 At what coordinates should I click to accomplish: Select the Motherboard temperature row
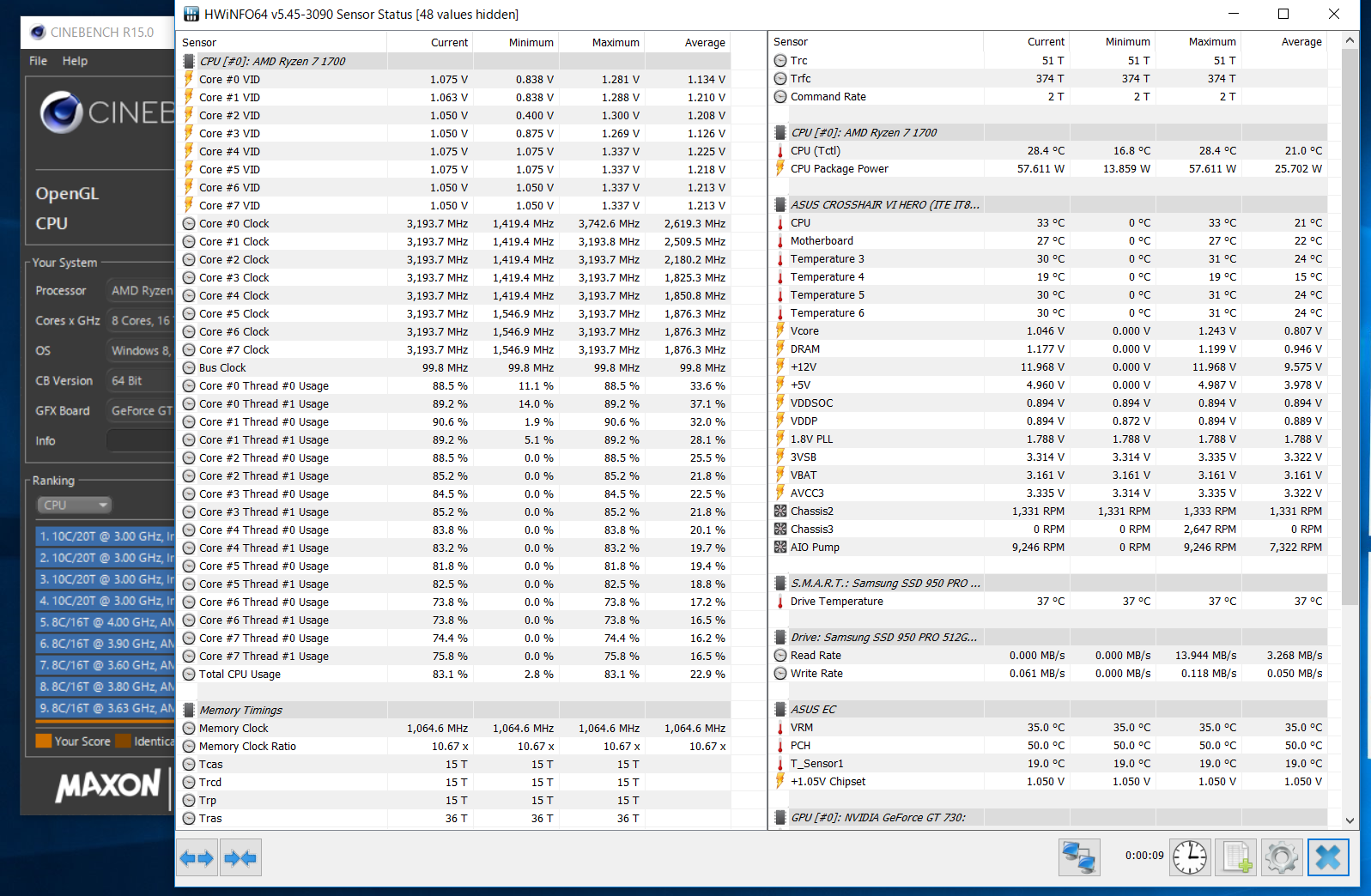pos(1050,240)
